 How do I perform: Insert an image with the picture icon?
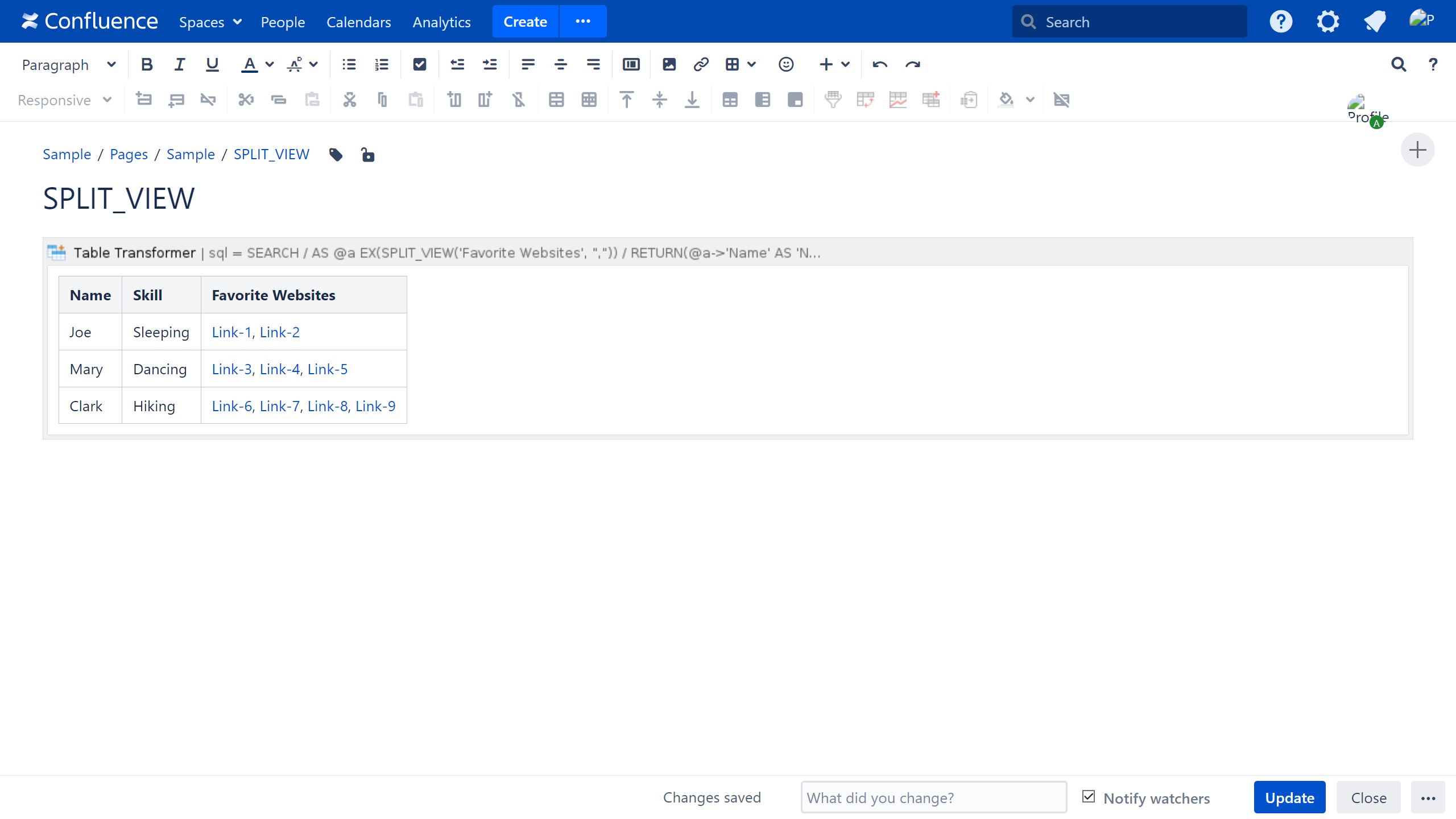point(669,64)
